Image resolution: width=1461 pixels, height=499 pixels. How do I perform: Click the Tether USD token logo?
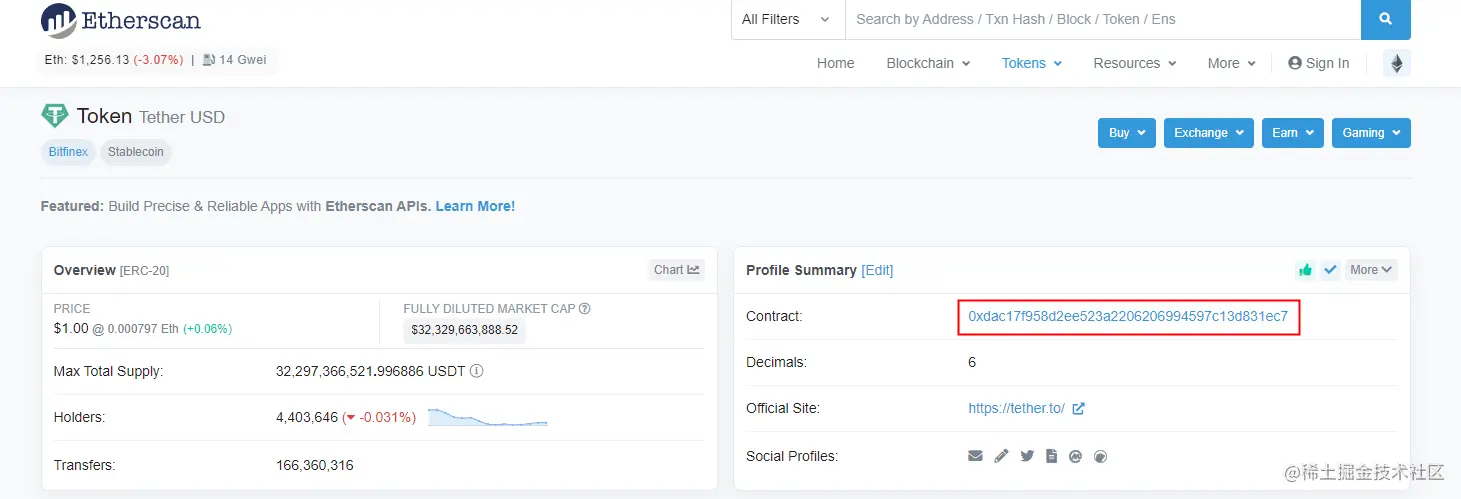[x=55, y=116]
